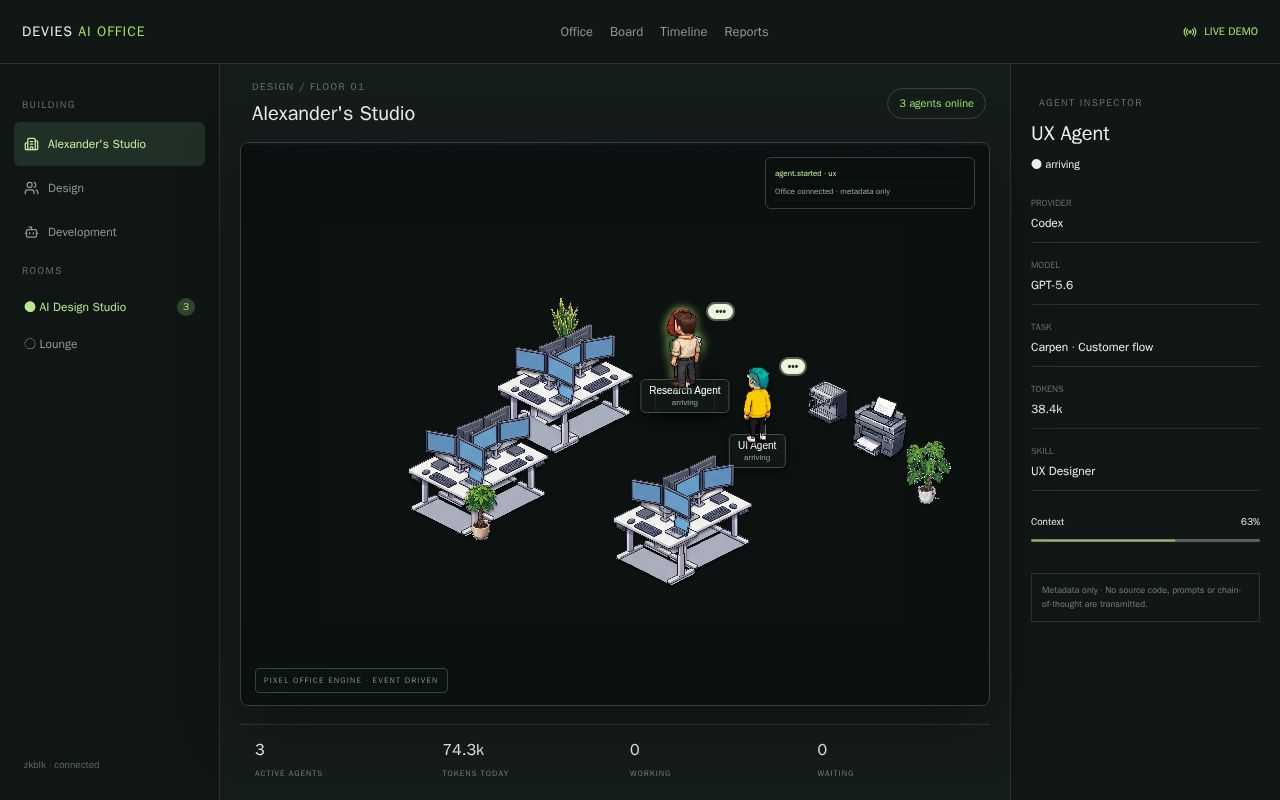Click the UX Designer skill value
Viewport: 1280px width, 800px height.
1063,471
